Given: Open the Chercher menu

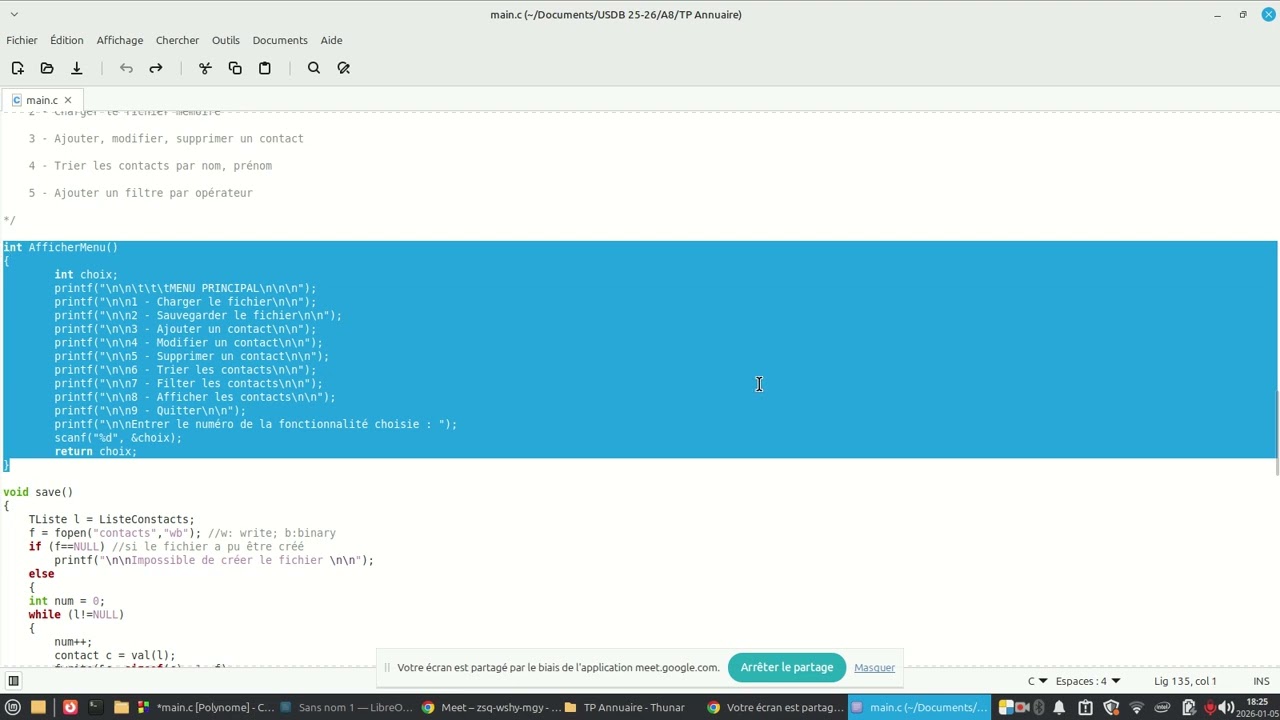Looking at the screenshot, I should (x=177, y=40).
